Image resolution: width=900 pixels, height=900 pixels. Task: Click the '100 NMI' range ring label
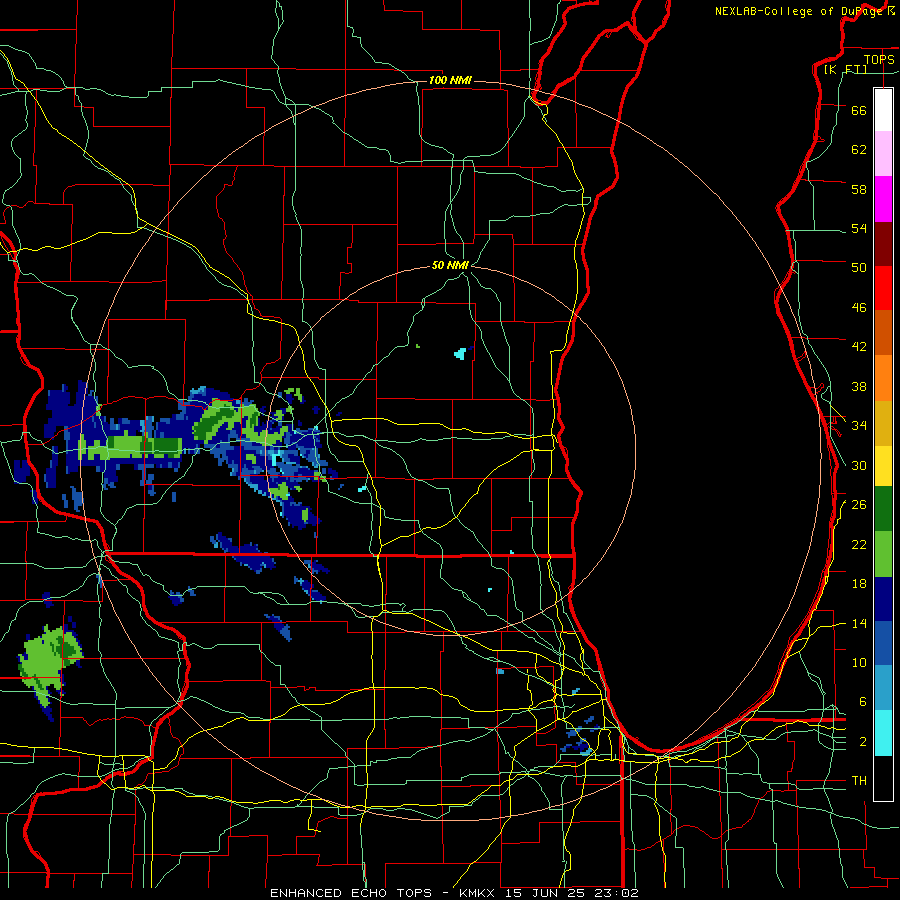click(x=450, y=80)
